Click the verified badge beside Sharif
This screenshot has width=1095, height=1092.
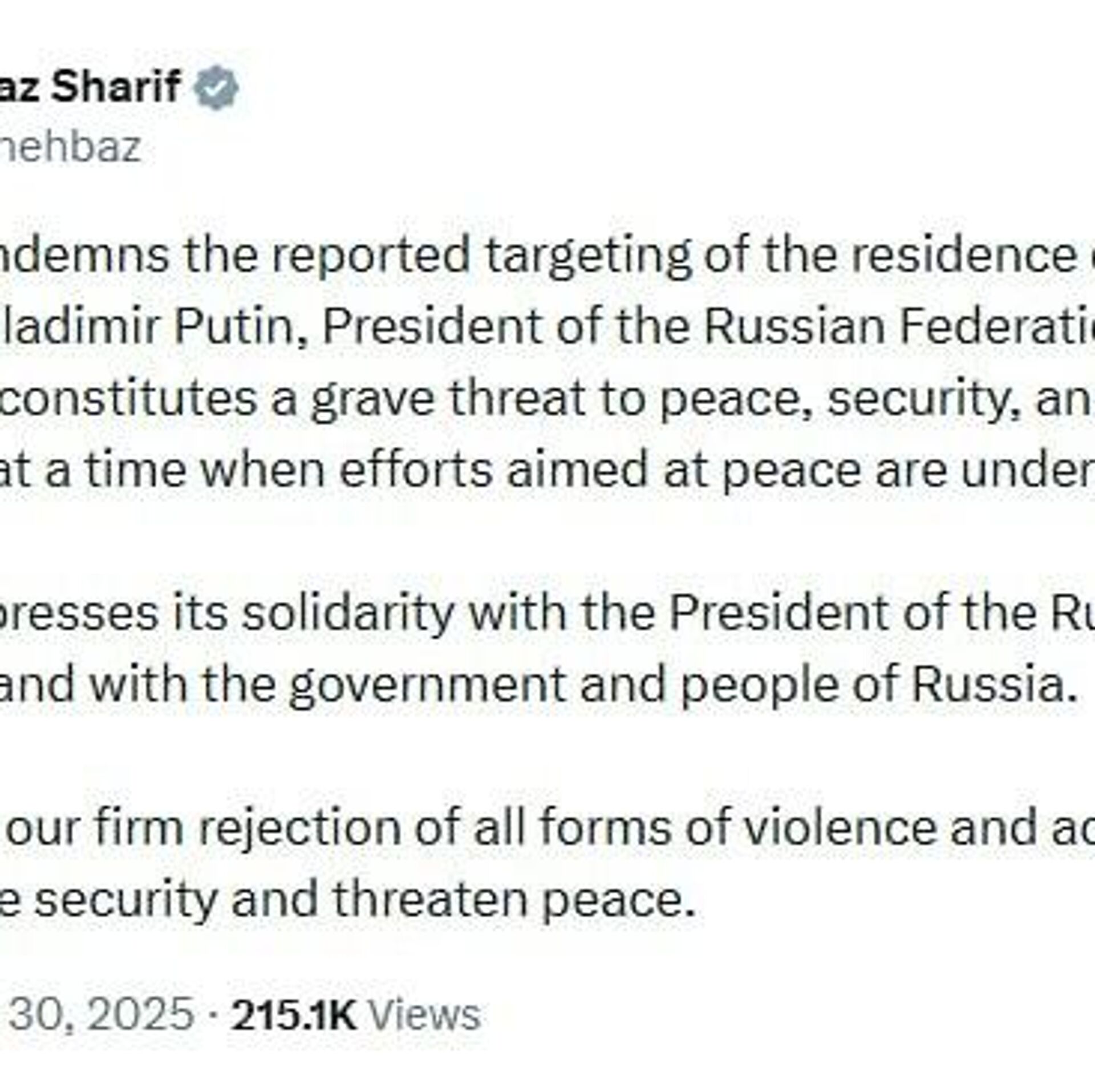[217, 87]
